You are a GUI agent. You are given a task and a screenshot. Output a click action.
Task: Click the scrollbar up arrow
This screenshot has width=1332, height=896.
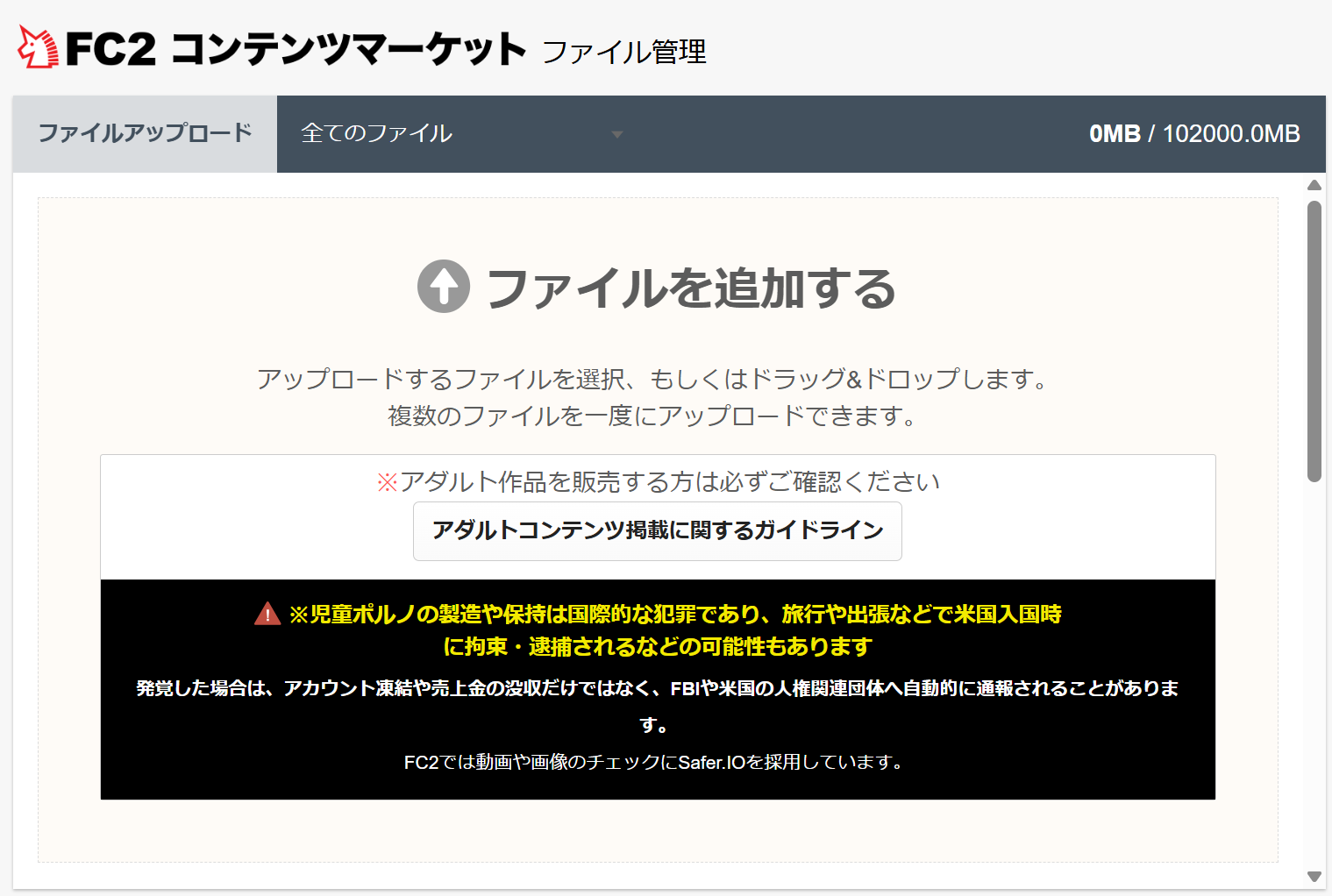tap(1314, 185)
